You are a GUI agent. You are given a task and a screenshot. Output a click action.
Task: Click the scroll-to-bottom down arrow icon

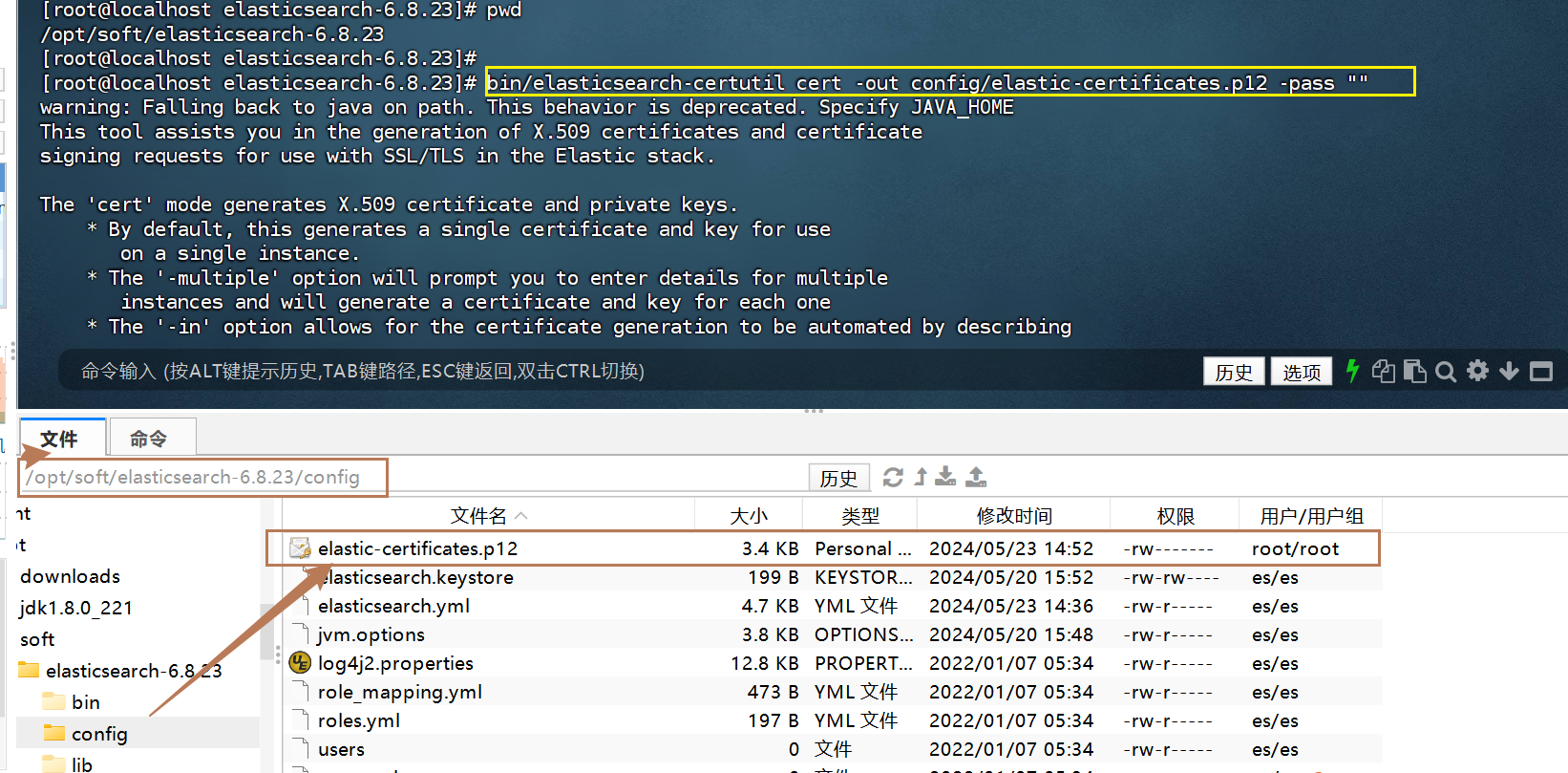click(1509, 371)
